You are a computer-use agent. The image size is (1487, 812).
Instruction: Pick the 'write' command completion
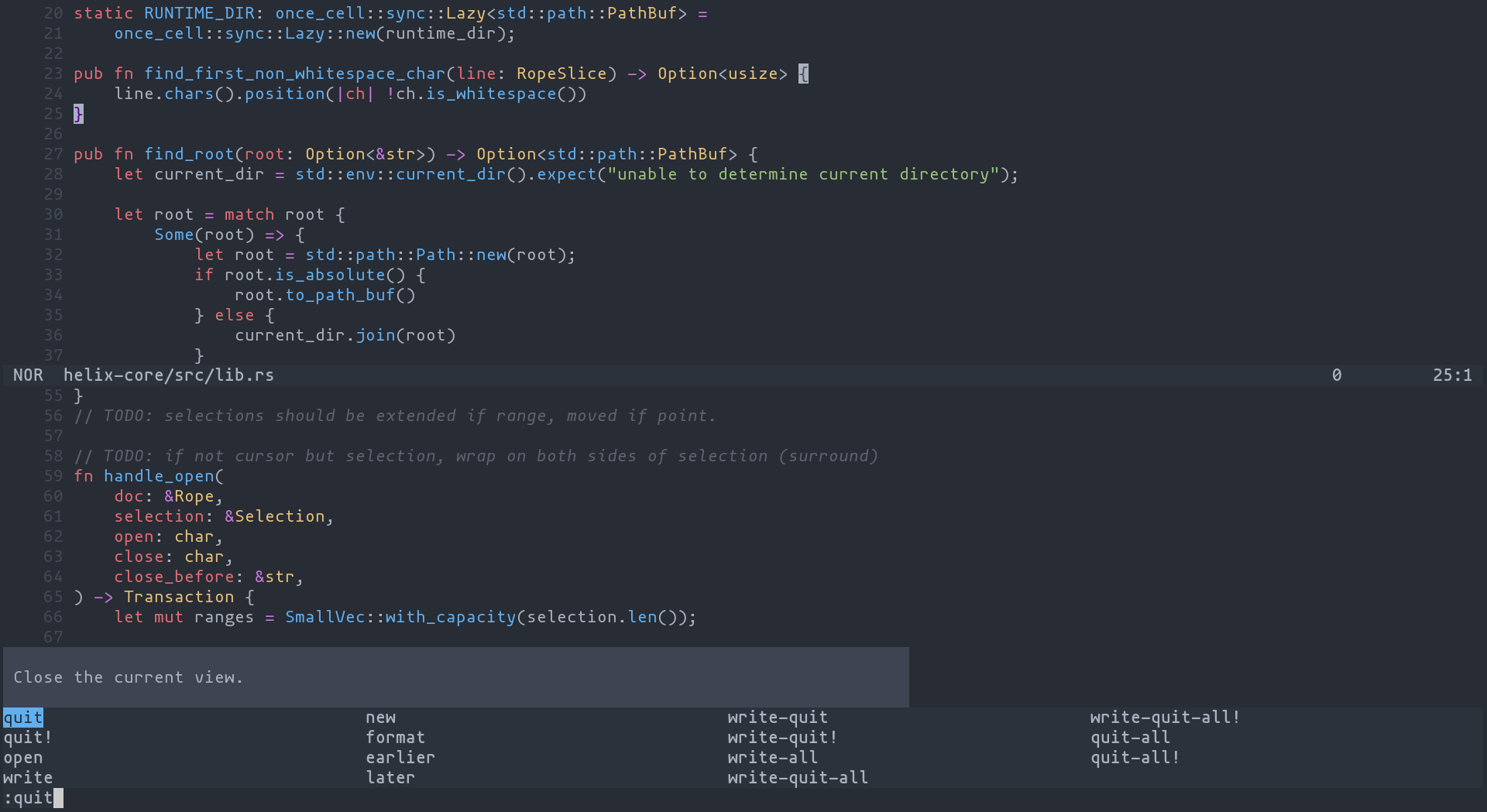(x=27, y=778)
